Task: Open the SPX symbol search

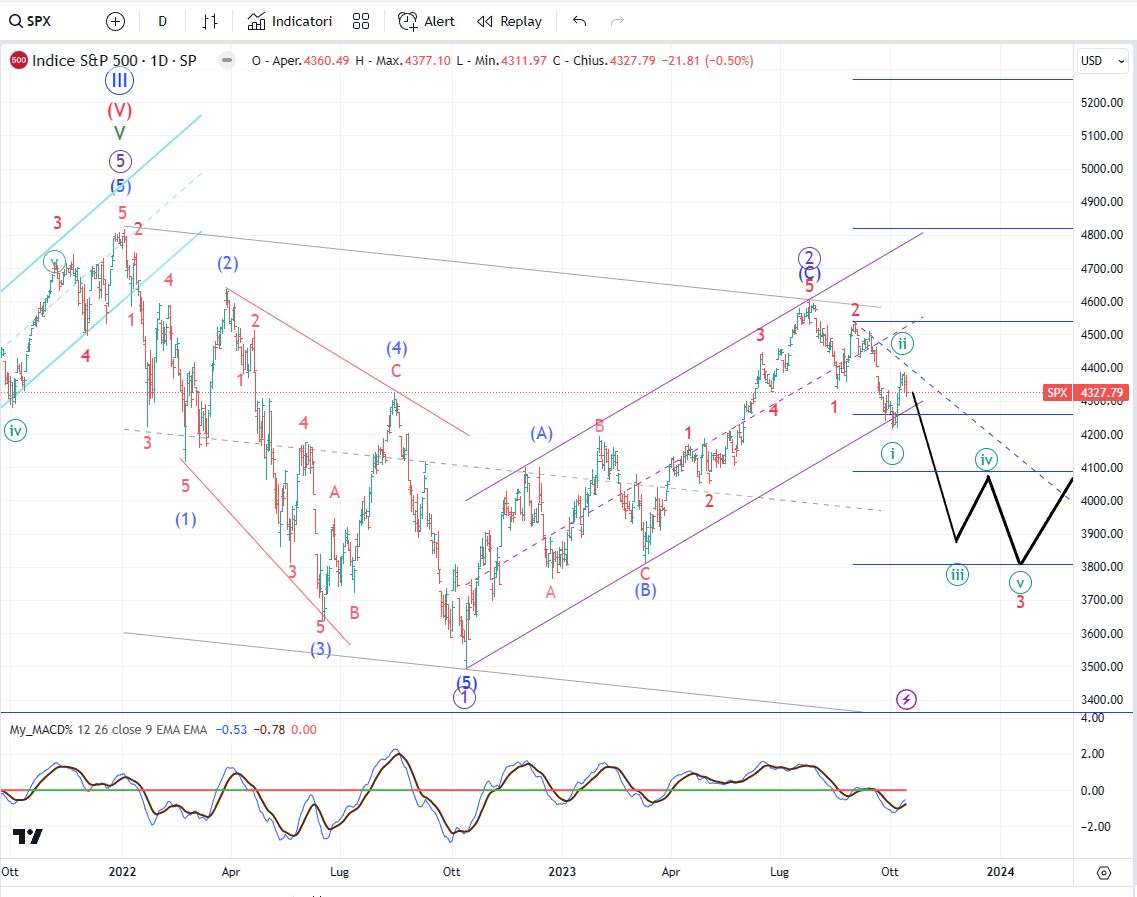Action: click(30, 21)
